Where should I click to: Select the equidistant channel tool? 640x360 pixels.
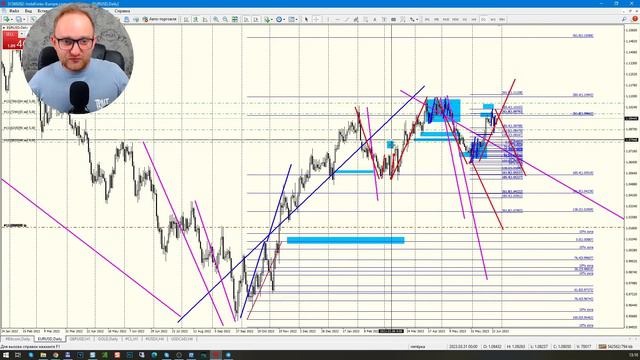(x=356, y=19)
